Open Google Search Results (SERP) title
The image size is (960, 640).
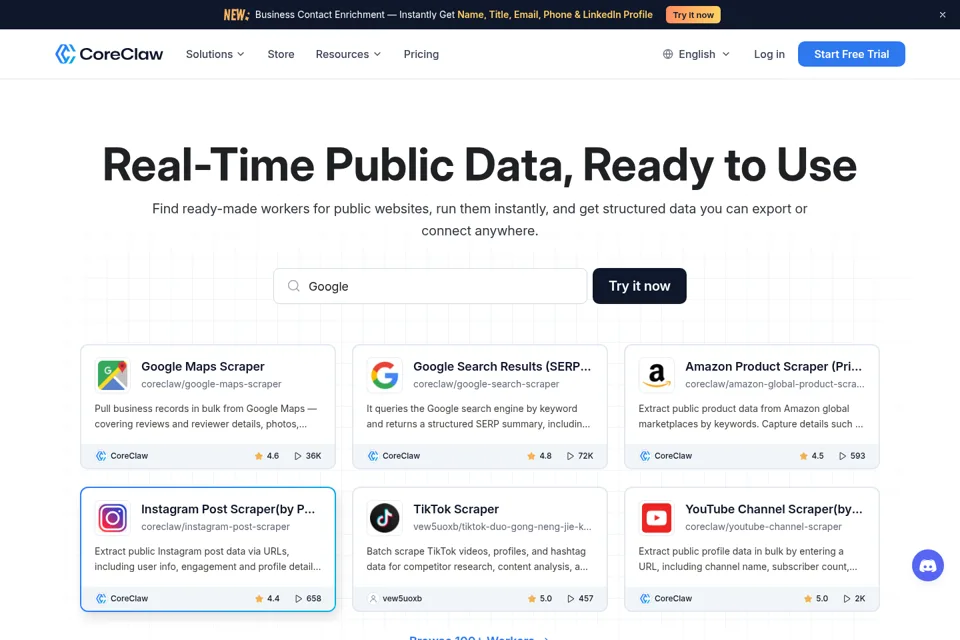tap(502, 366)
